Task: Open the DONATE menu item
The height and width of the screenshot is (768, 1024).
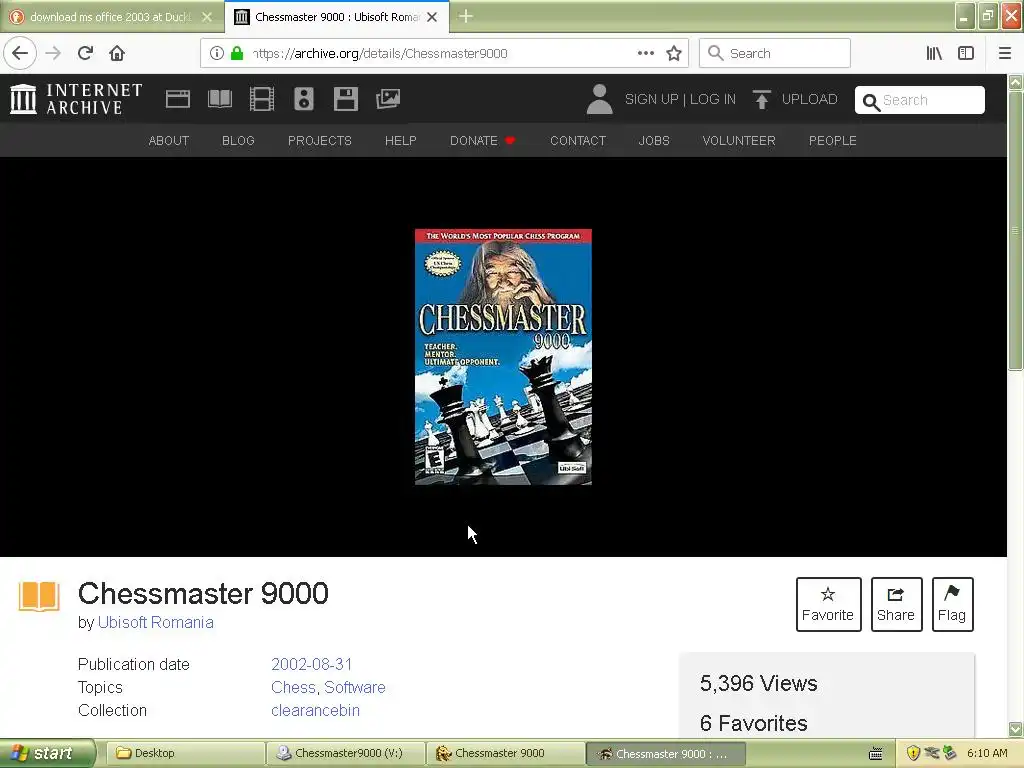Action: point(482,140)
